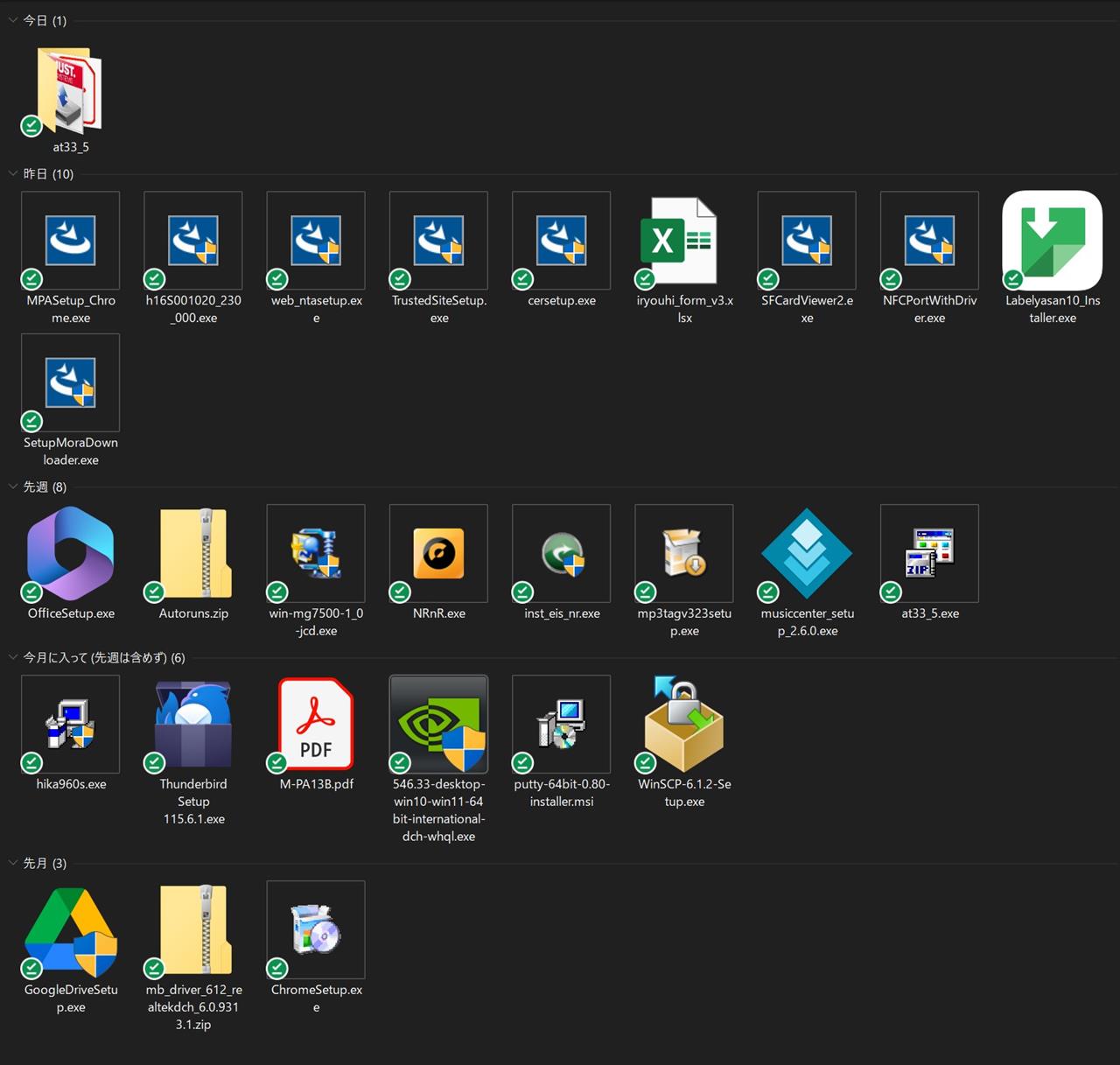
Task: Collapse the 今日 (1) group
Action: (13, 20)
